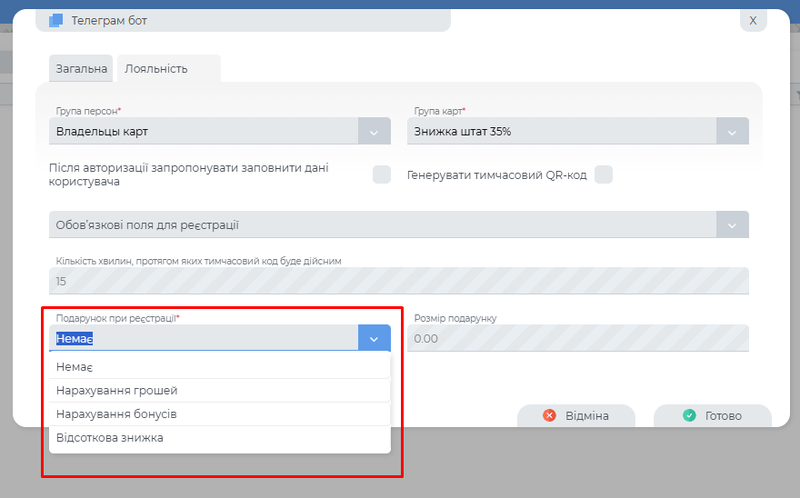Click the Розмір подарунку input field
The width and height of the screenshot is (800, 498).
(578, 339)
